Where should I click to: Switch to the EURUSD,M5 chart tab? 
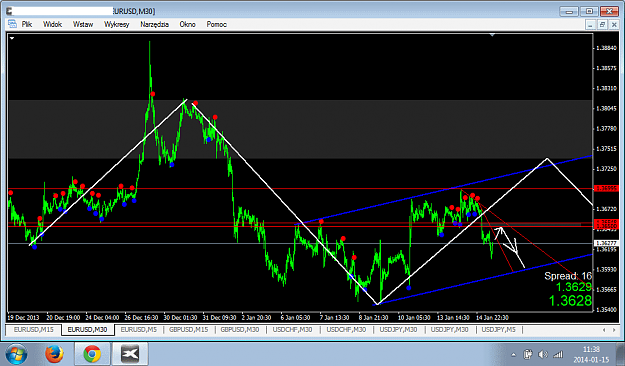click(x=138, y=330)
